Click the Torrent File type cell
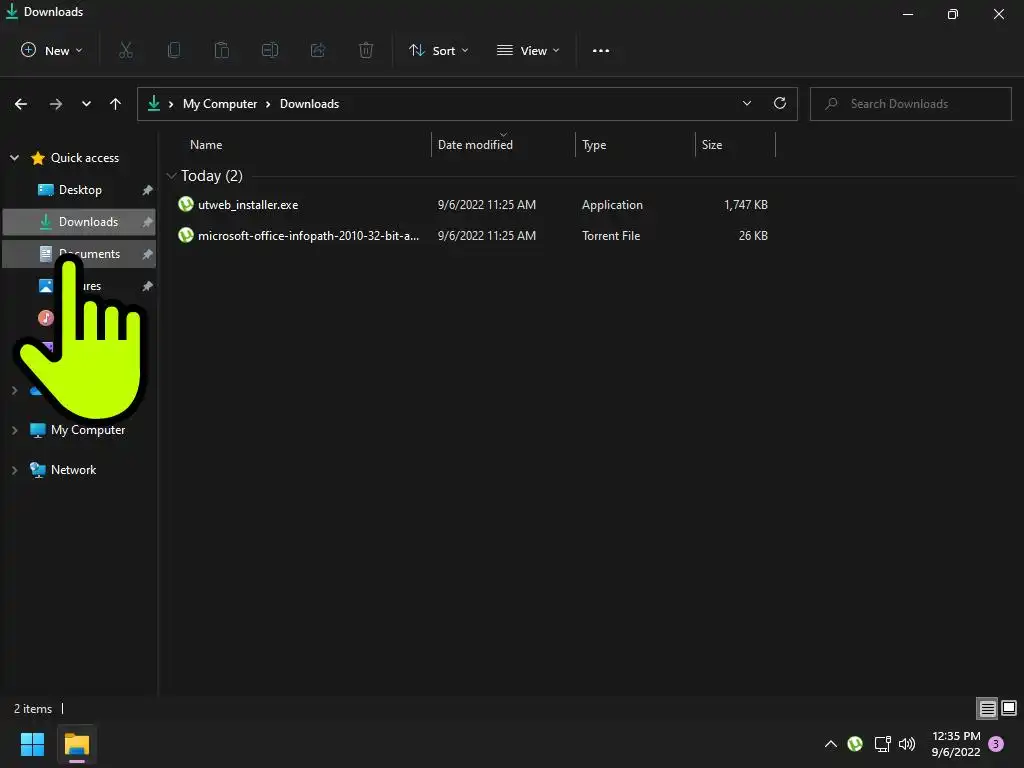 point(611,236)
